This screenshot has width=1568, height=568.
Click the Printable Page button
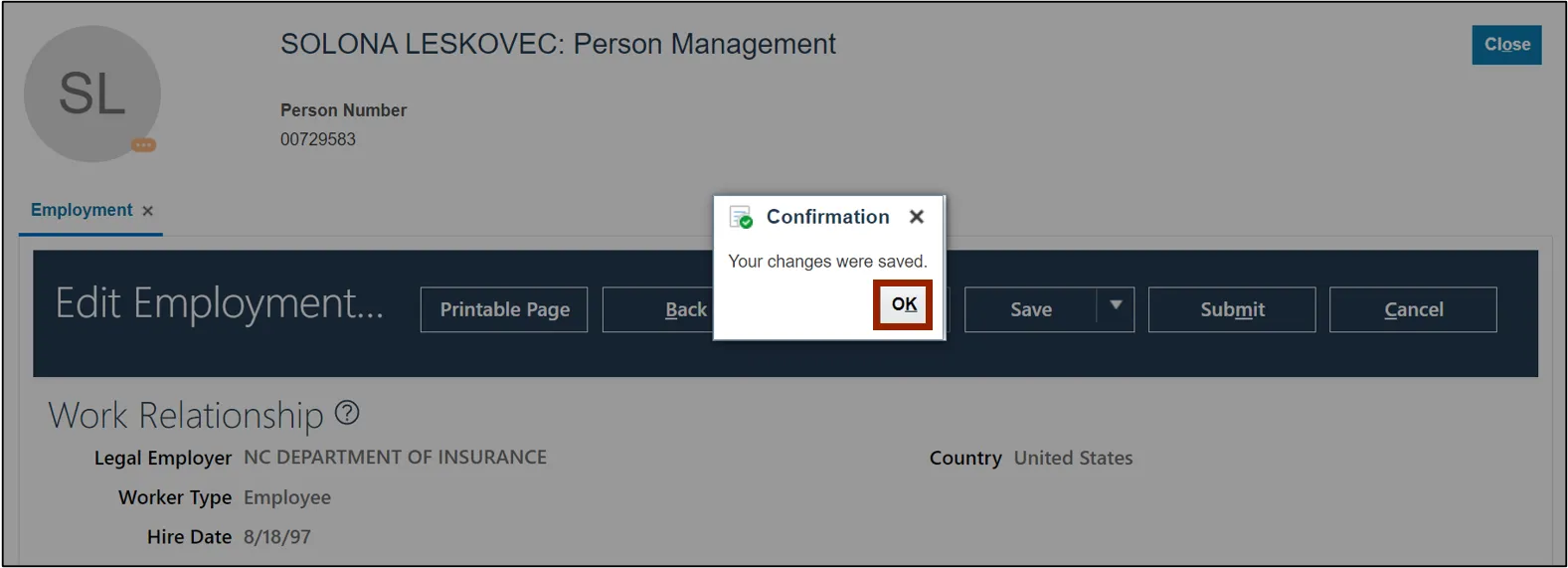(504, 309)
